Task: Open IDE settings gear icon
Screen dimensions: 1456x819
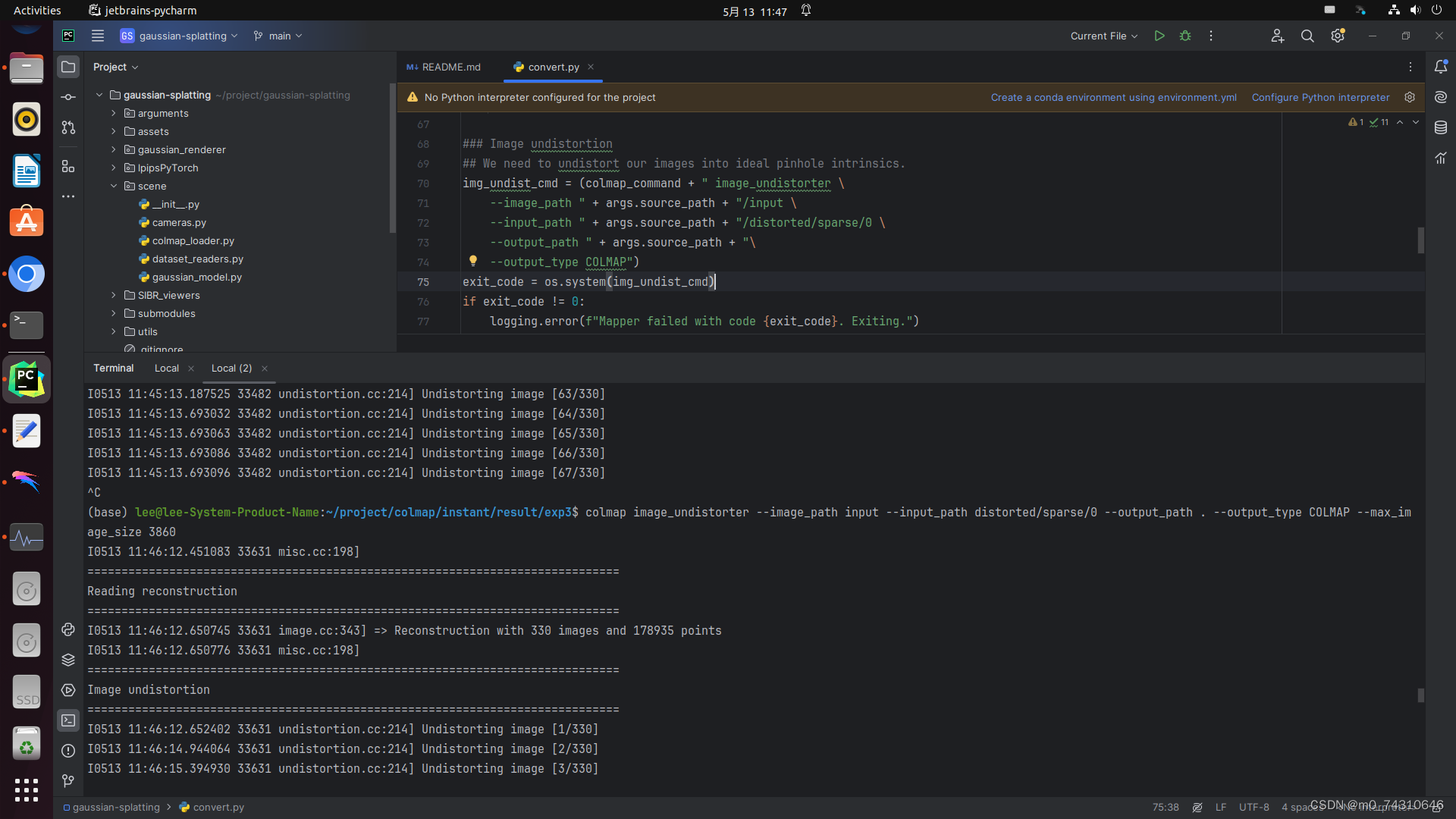Action: coord(1337,36)
